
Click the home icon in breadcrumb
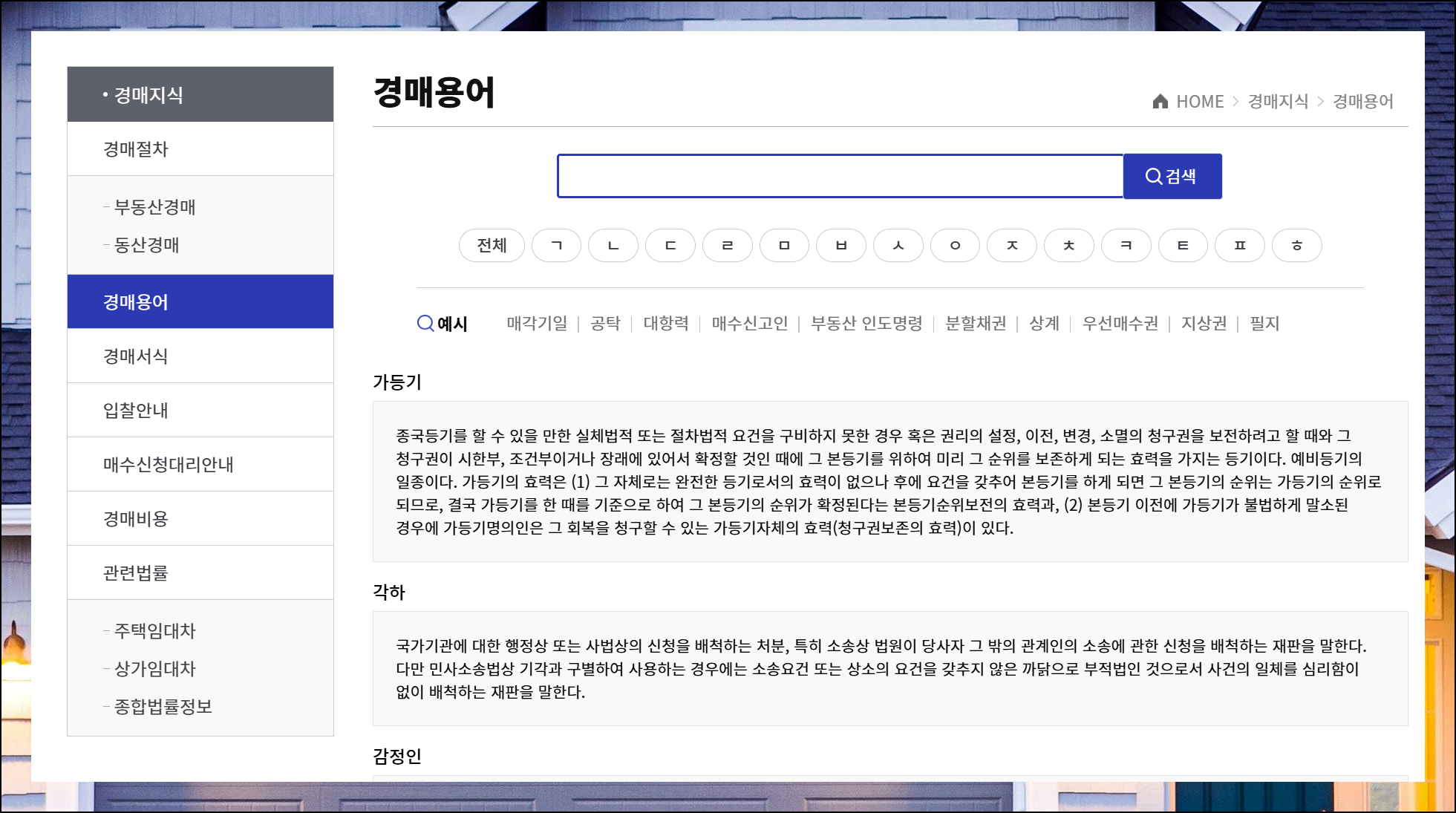1160,102
